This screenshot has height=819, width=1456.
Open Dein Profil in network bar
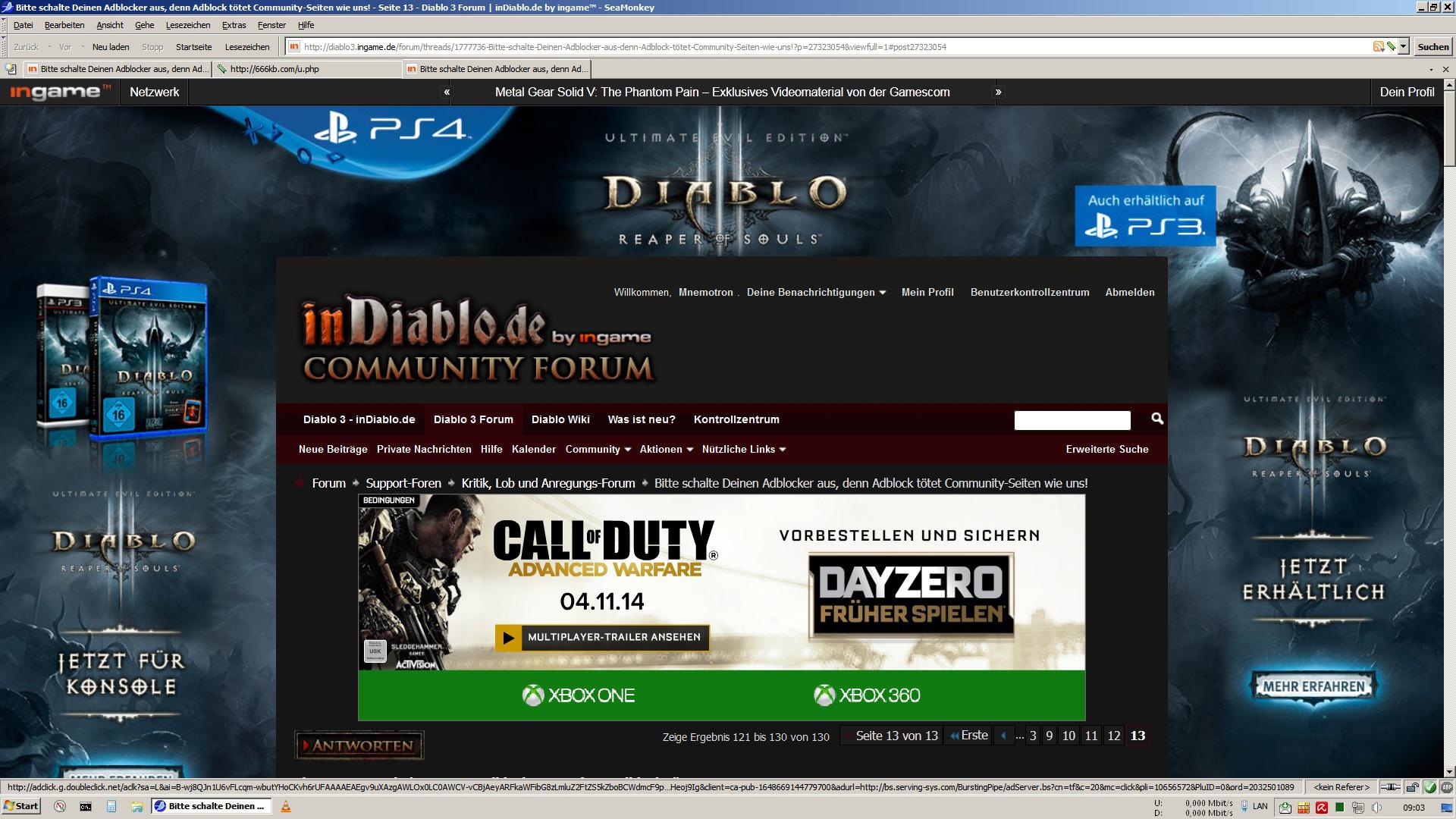pos(1407,92)
